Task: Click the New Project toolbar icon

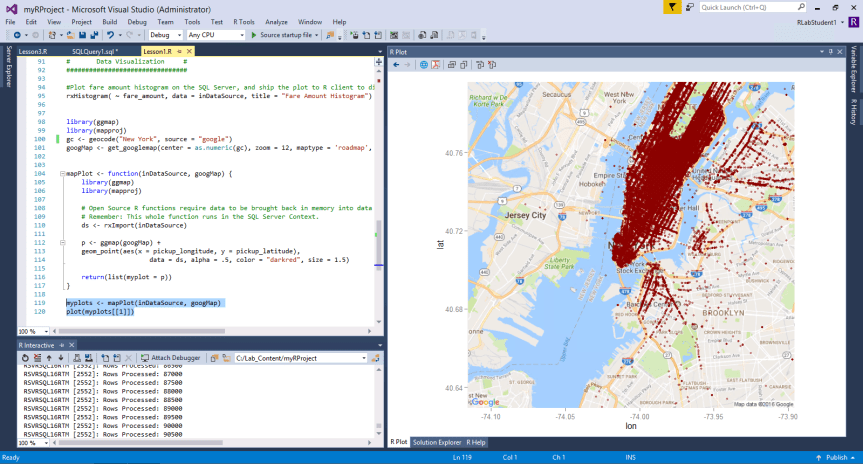Action: [52, 35]
